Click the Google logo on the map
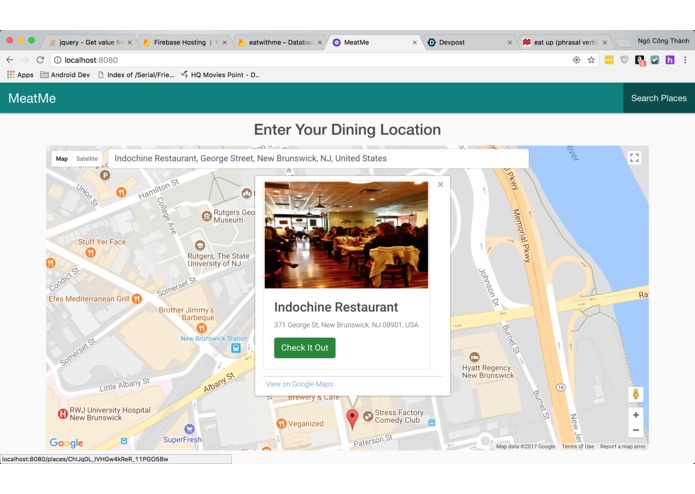 coord(66,442)
